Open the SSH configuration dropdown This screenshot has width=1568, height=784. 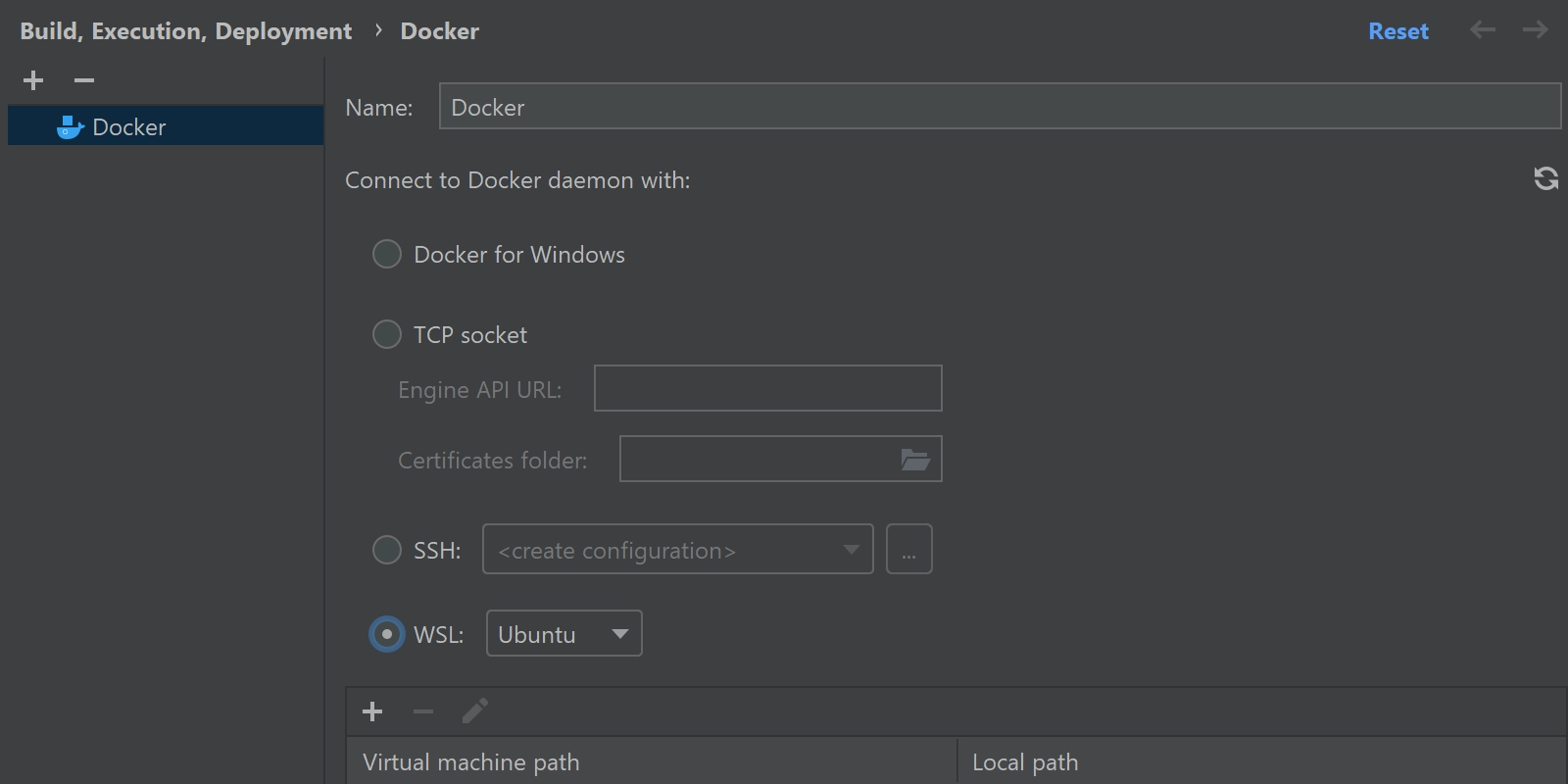coord(678,550)
